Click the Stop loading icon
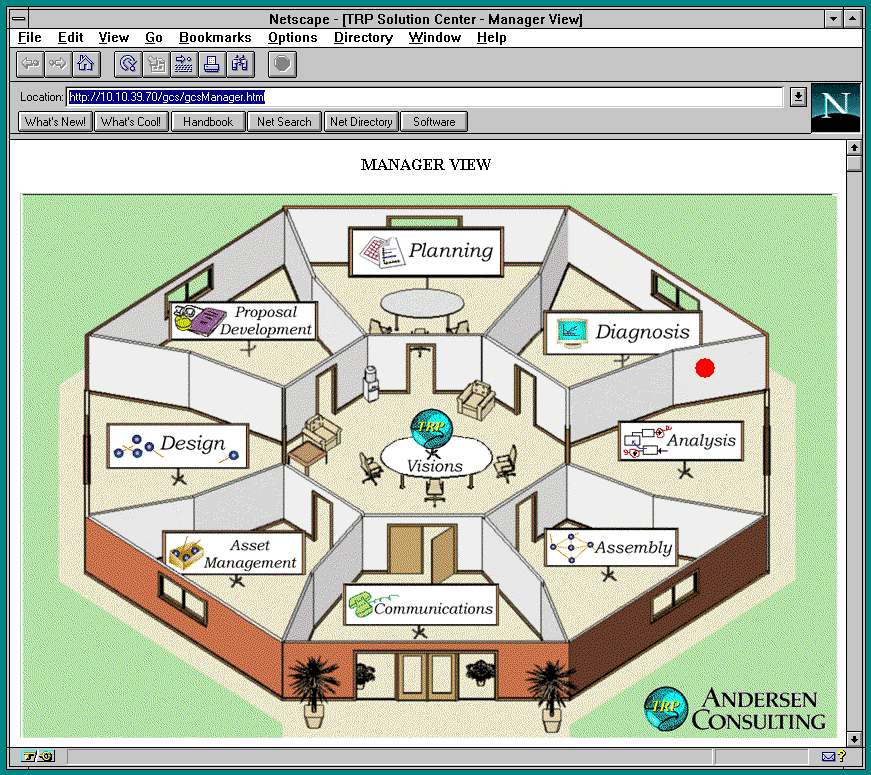This screenshot has height=775, width=871. 283,64
